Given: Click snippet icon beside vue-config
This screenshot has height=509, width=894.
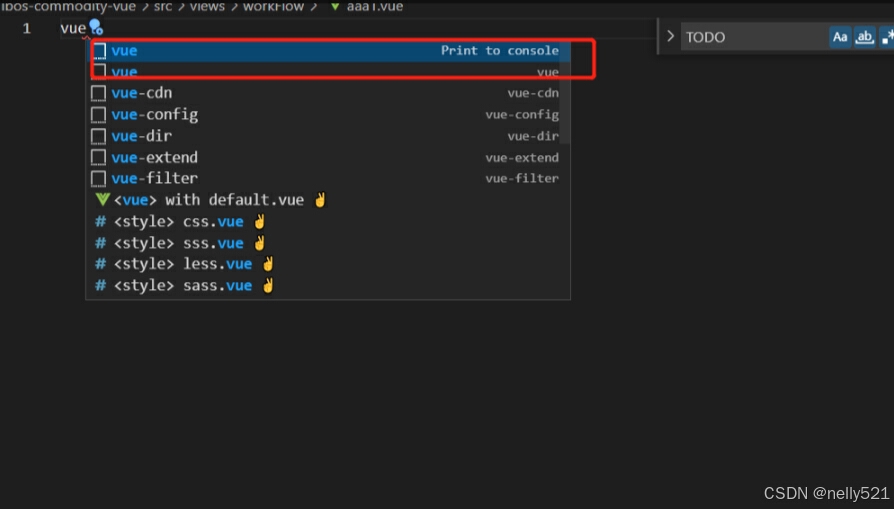Looking at the screenshot, I should (x=99, y=115).
